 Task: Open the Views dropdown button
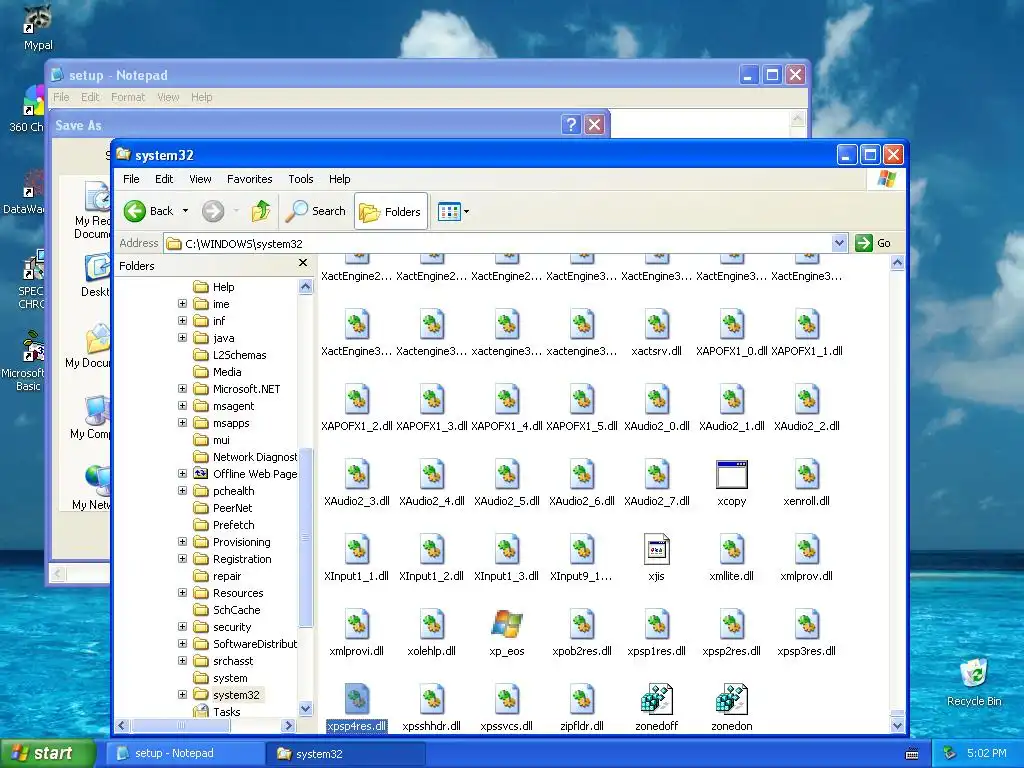(x=453, y=212)
